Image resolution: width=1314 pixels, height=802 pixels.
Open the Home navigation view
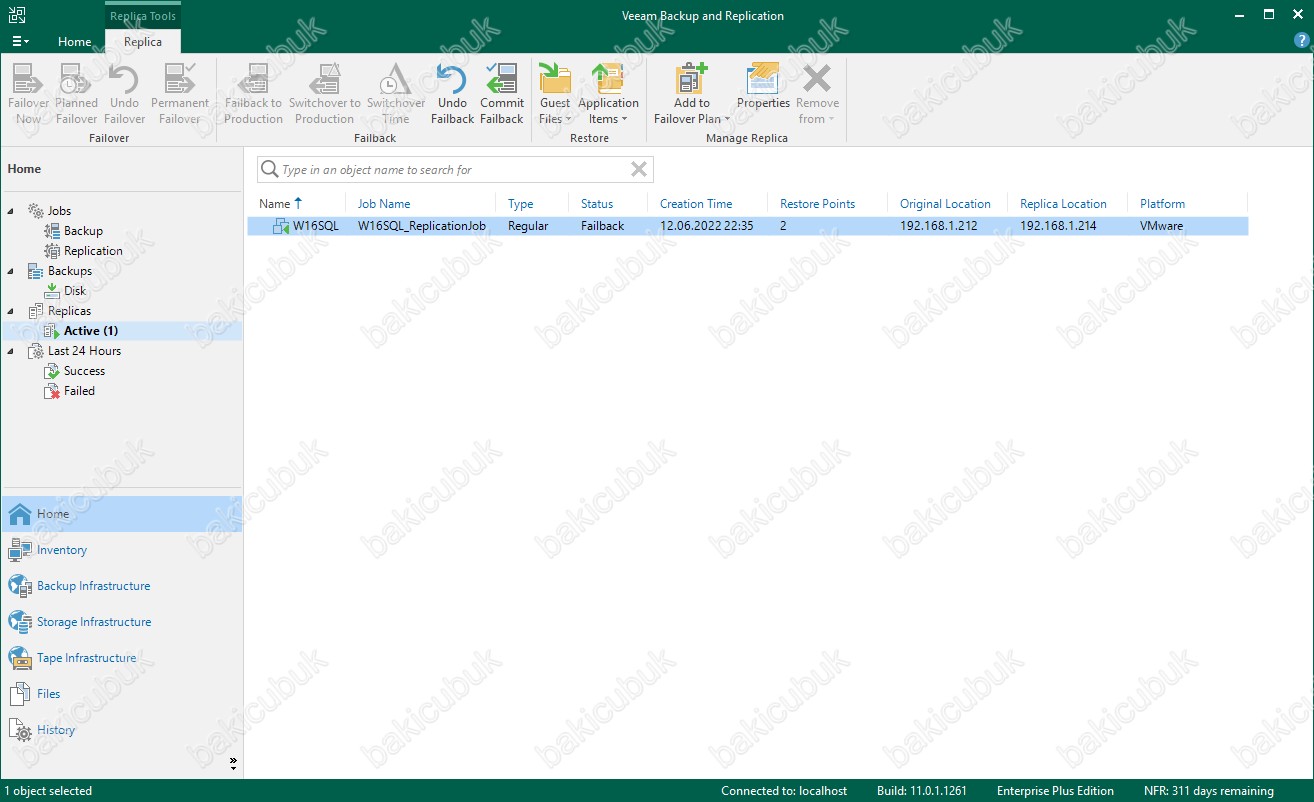tap(121, 514)
